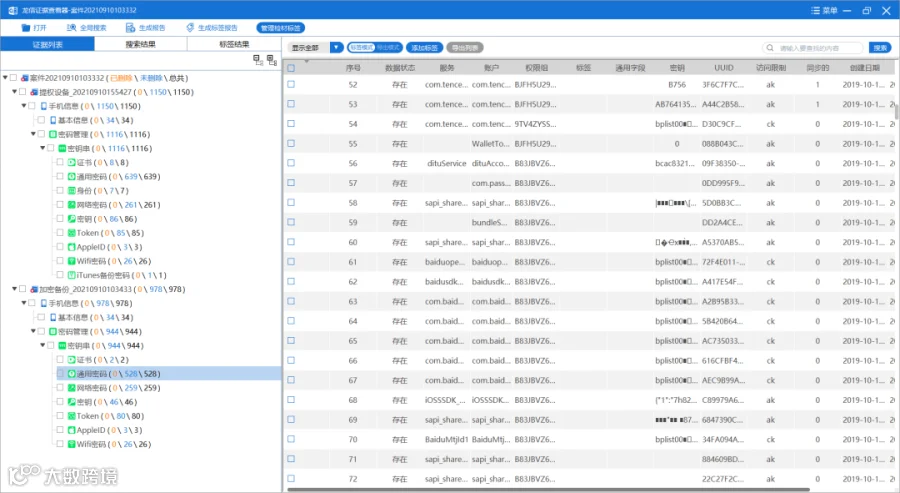The width and height of the screenshot is (900, 493).
Task: Check the 证书 (0\2\2) tree checkbox
Action: coord(60,360)
